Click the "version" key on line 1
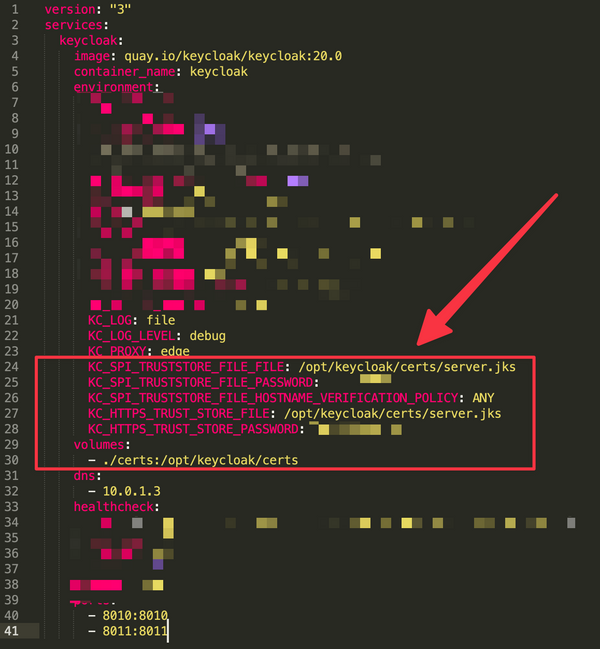Screen dimensions: 600x649 tap(70, 9)
